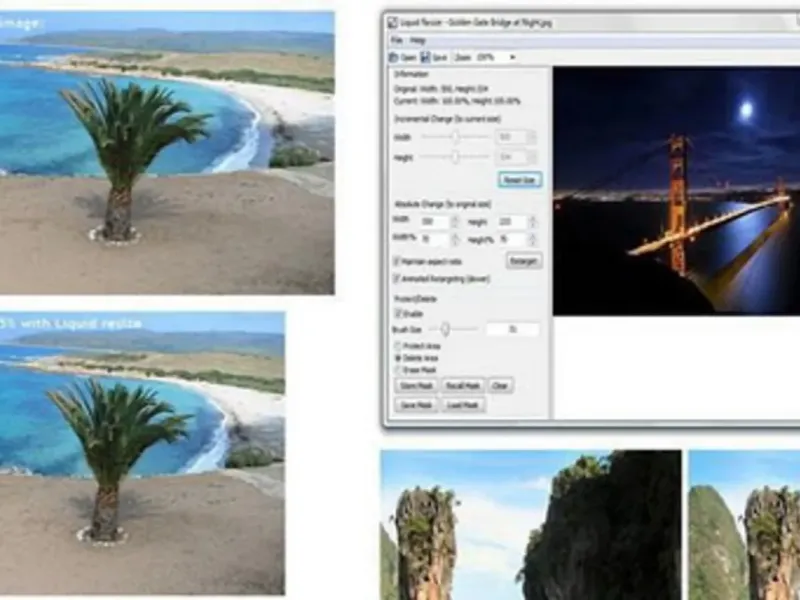The width and height of the screenshot is (800, 600).
Task: Click the Width% spinner arrows
Action: click(455, 239)
